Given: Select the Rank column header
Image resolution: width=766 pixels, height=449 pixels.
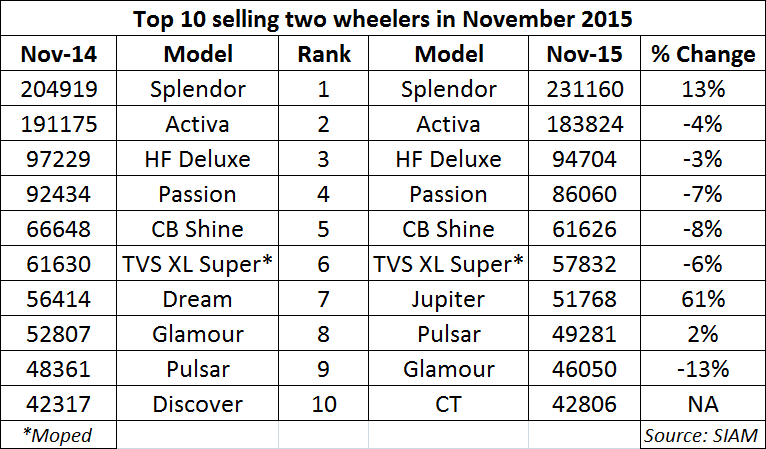Looking at the screenshot, I should pyautogui.click(x=323, y=54).
